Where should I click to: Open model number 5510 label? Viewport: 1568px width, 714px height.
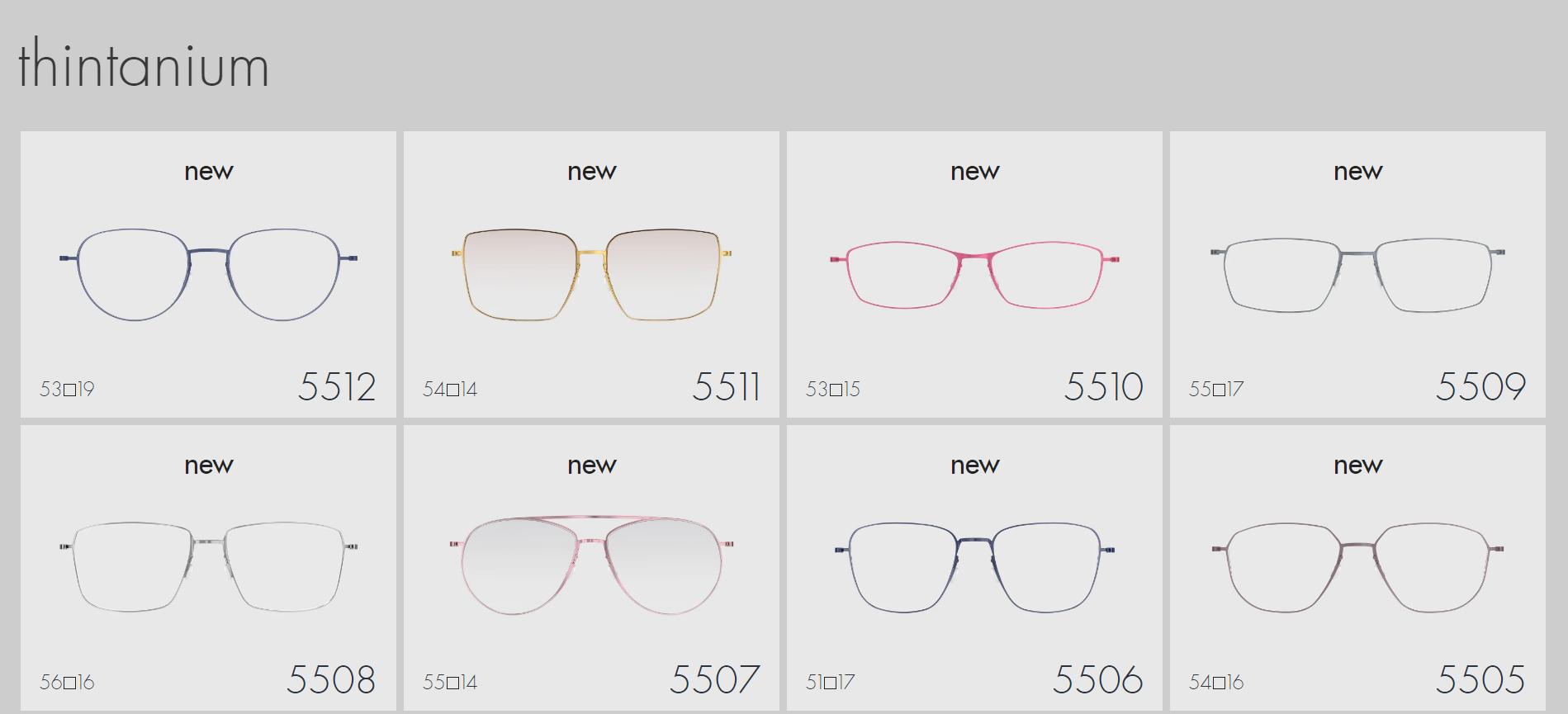[1103, 386]
